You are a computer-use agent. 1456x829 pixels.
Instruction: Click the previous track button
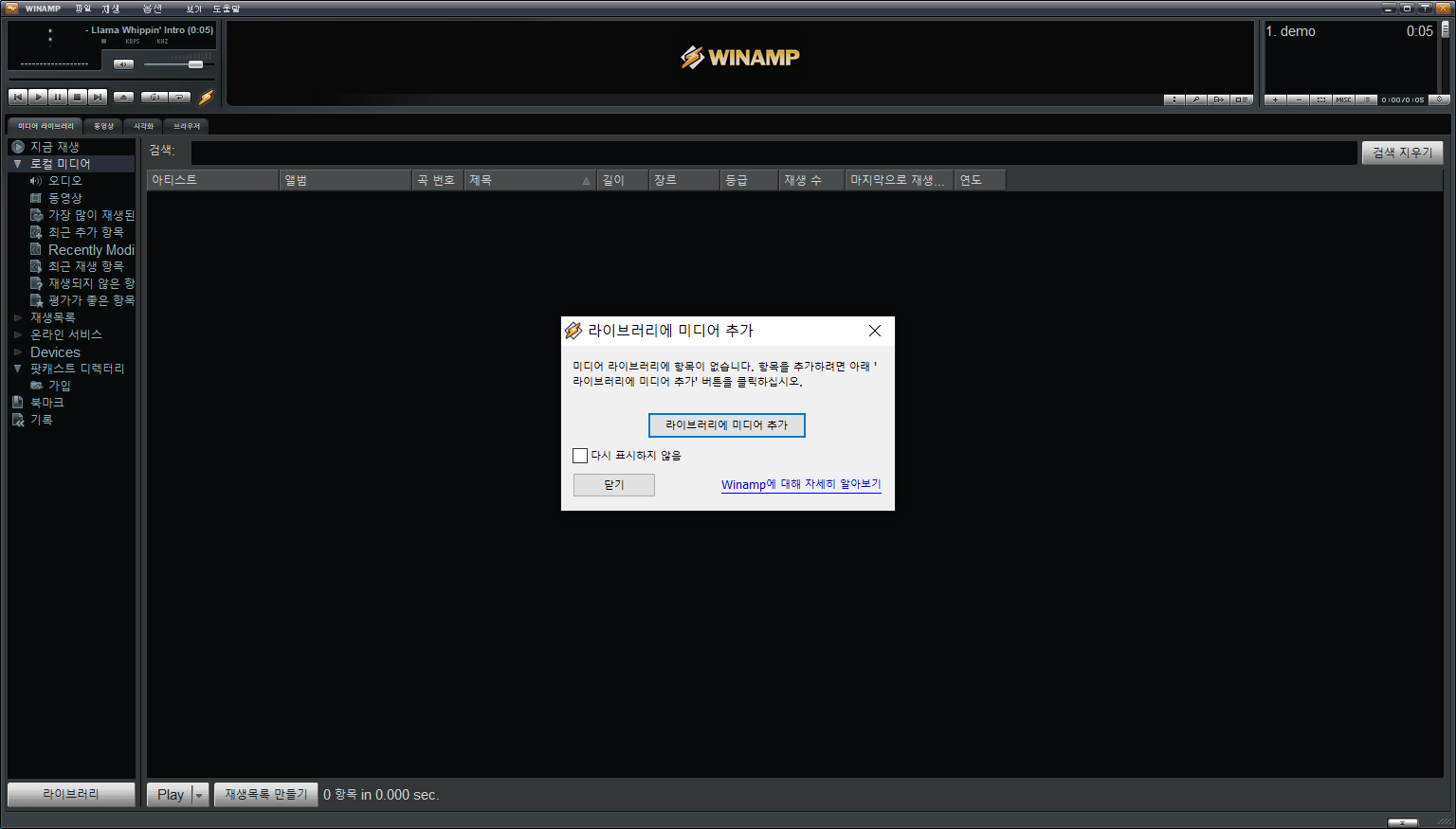click(18, 97)
